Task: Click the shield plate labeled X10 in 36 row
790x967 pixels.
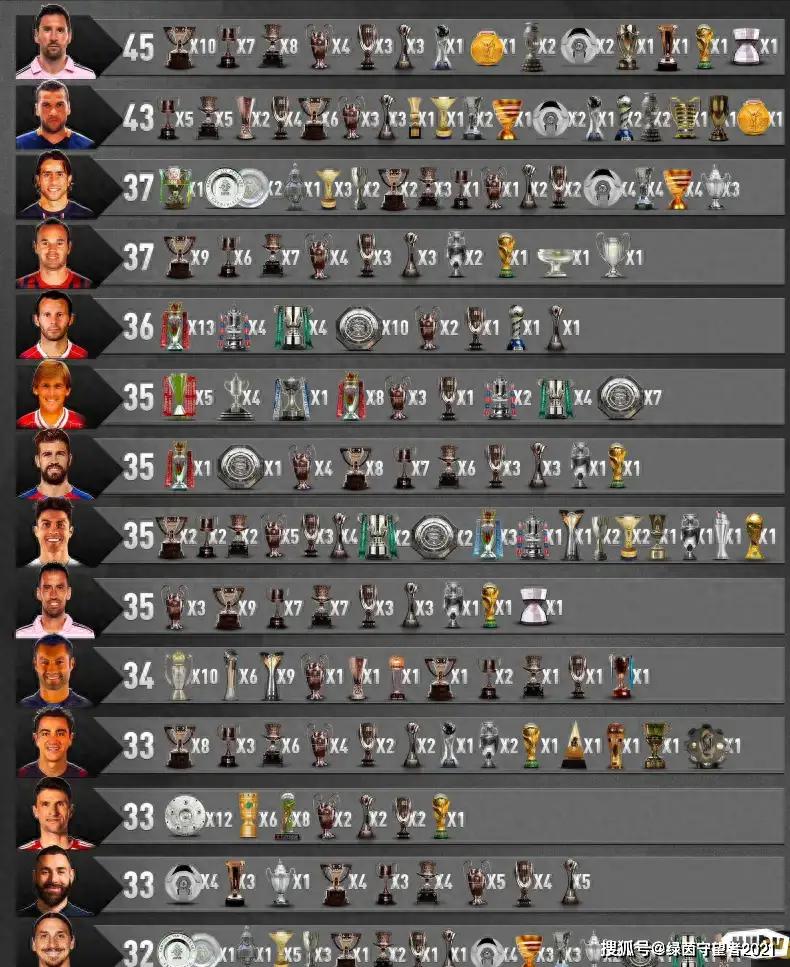Action: 358,328
